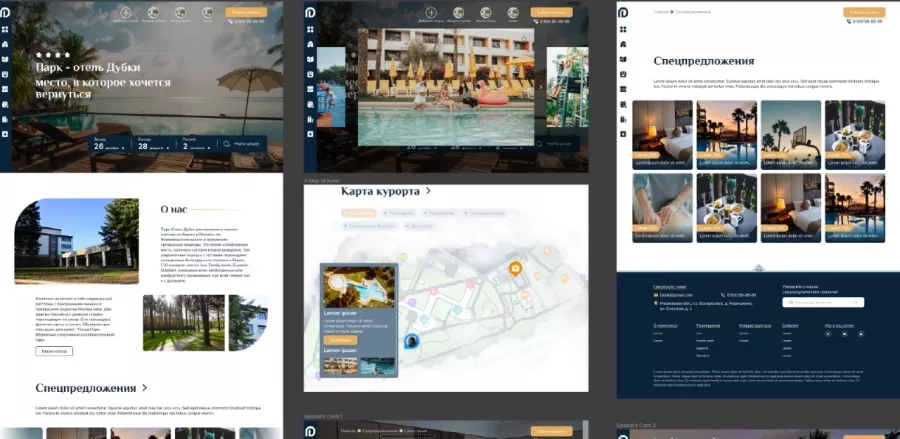Click the orange booking button in the first hero header
This screenshot has height=439, width=900.
[246, 11]
